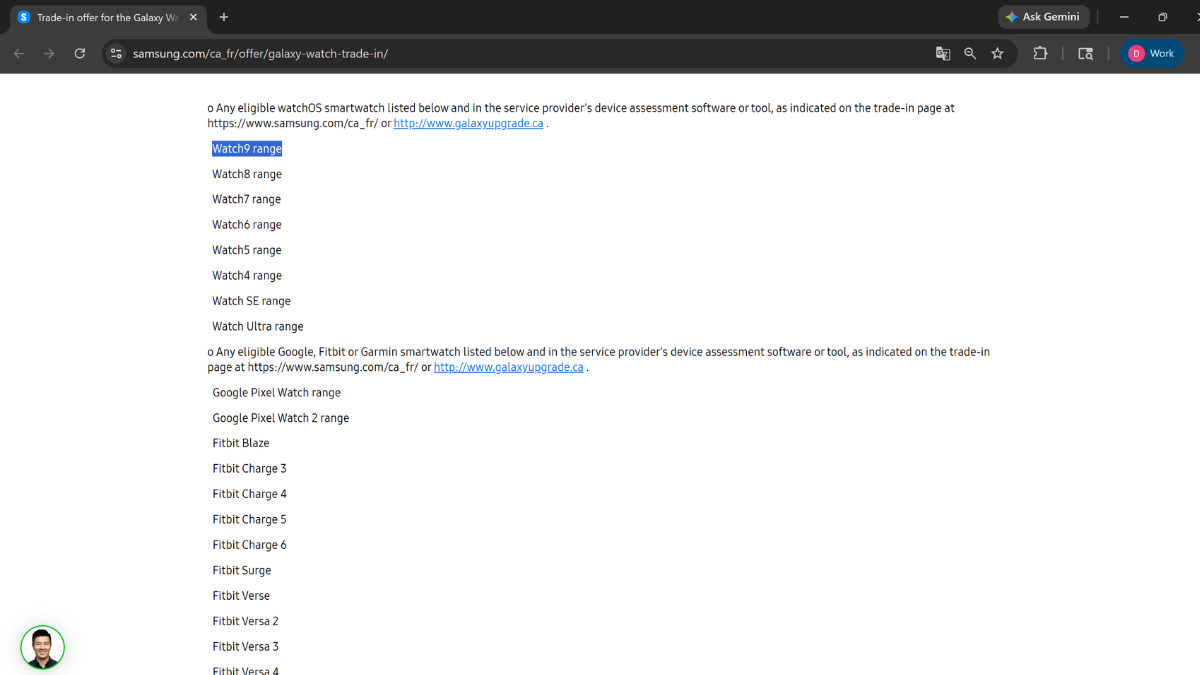1200x675 pixels.
Task: Click the Google Lens search icon in the toolbar
Action: pyautogui.click(x=1085, y=53)
